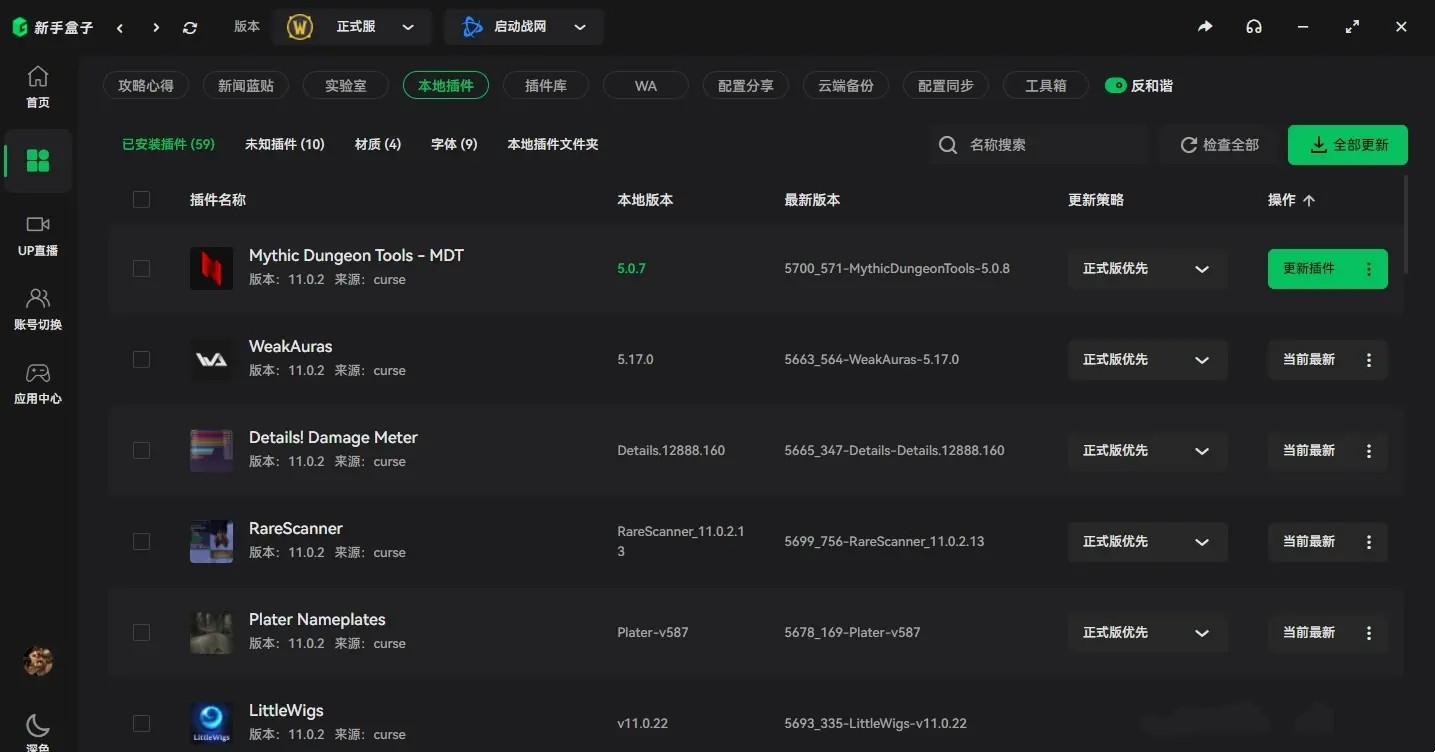Click the refresh icon in title bar
Screen dimensions: 1435x752
[x=190, y=28]
